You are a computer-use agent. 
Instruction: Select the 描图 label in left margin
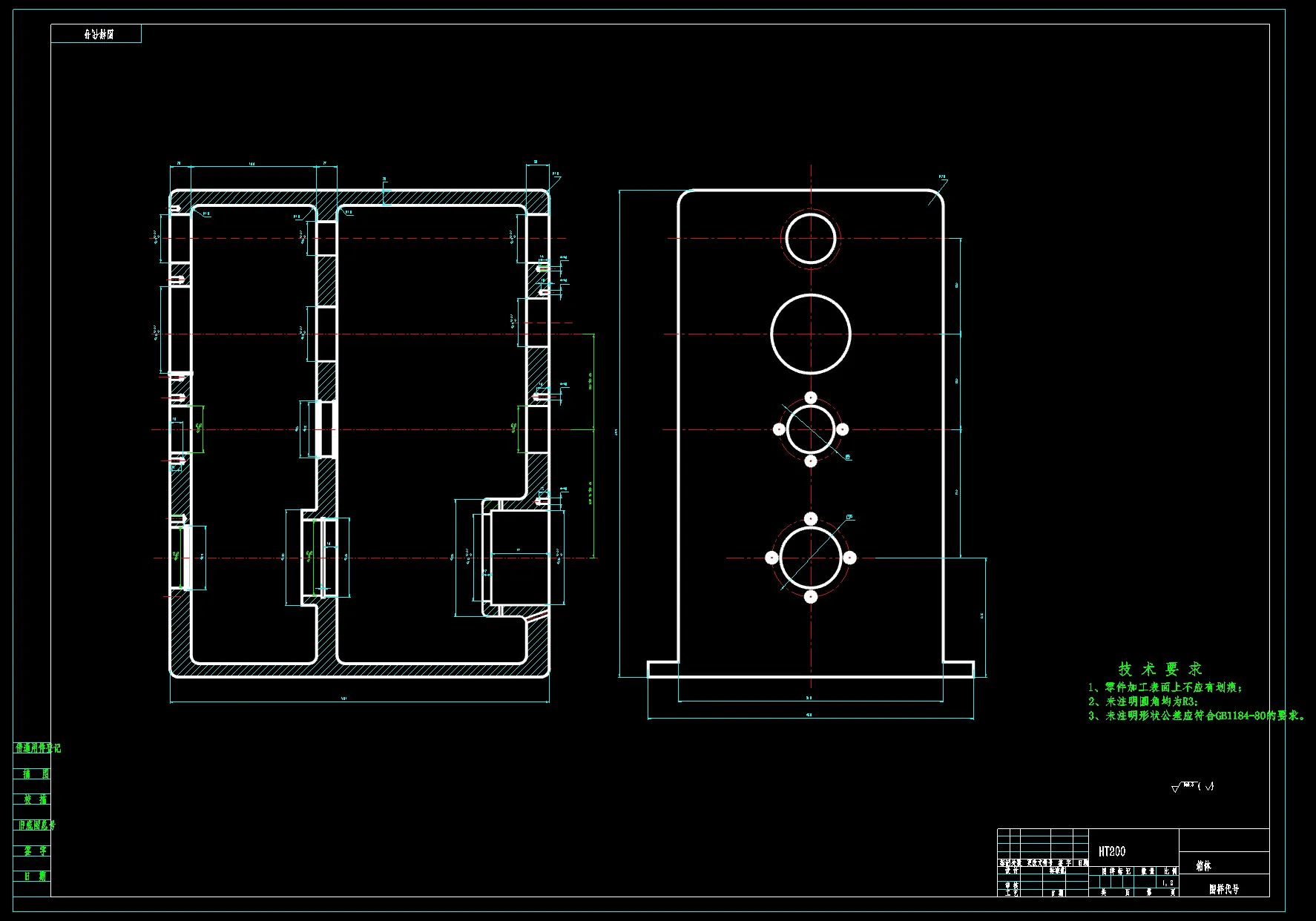(36, 773)
